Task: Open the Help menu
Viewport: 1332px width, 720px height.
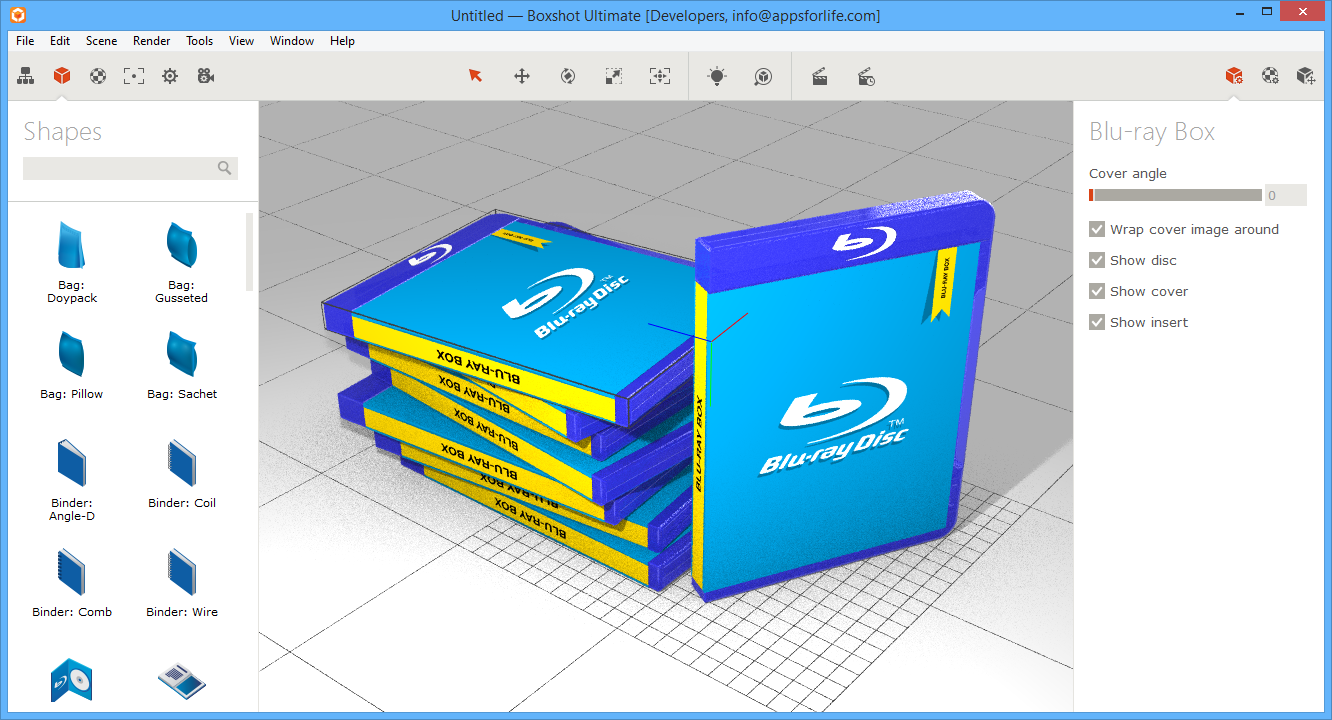Action: click(x=342, y=41)
